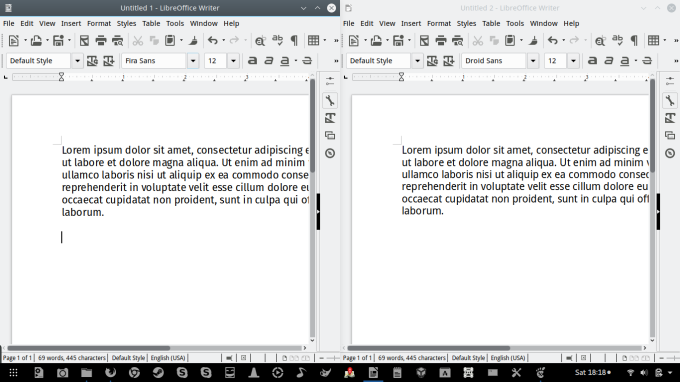Viewport: 680px width, 382px height.
Task: Expand Paragraph Style dropdown in Untitled 2
Action: (417, 61)
